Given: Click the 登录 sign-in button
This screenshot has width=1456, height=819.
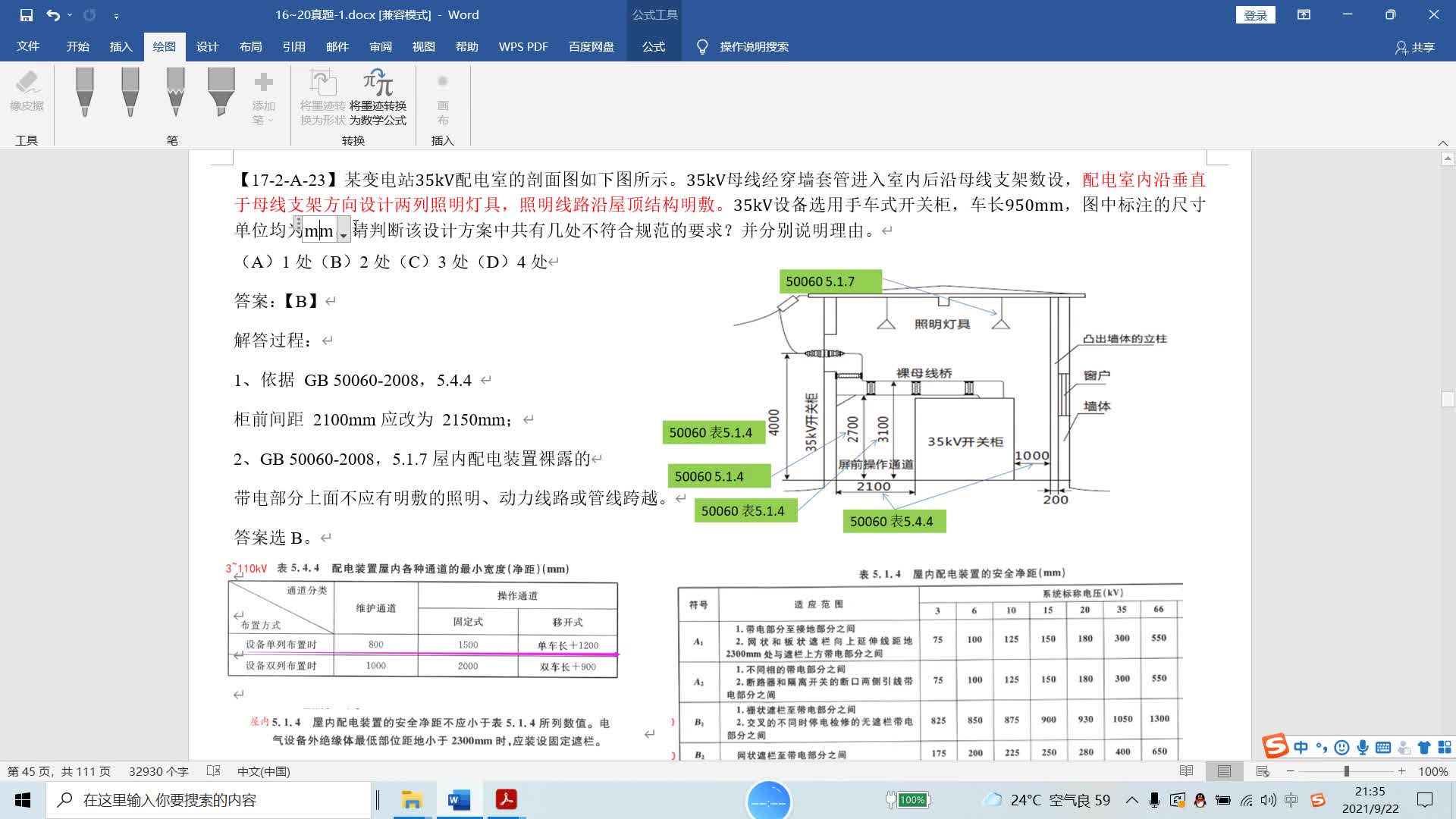Looking at the screenshot, I should pyautogui.click(x=1255, y=14).
